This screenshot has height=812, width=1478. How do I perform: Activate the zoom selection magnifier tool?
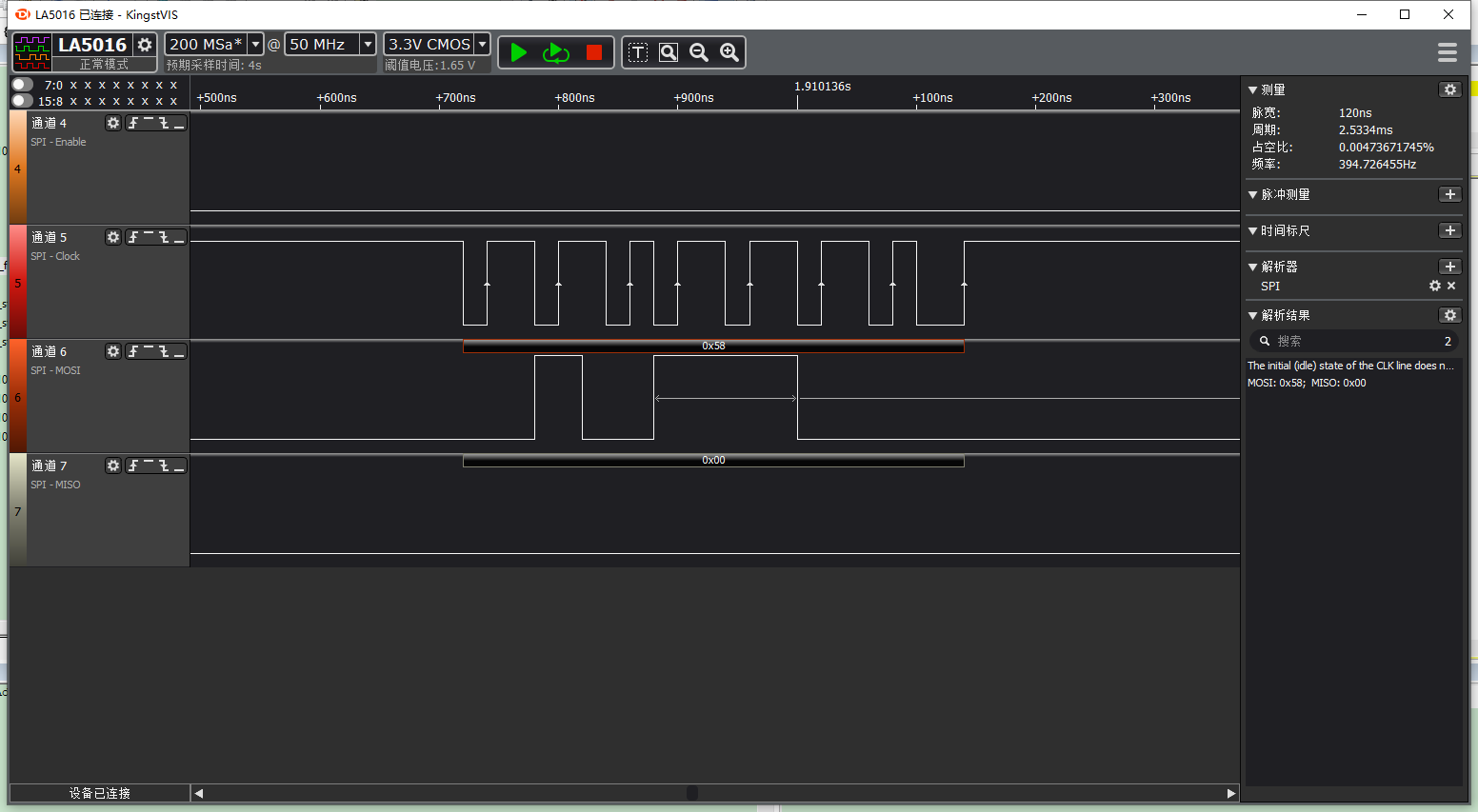(x=668, y=52)
